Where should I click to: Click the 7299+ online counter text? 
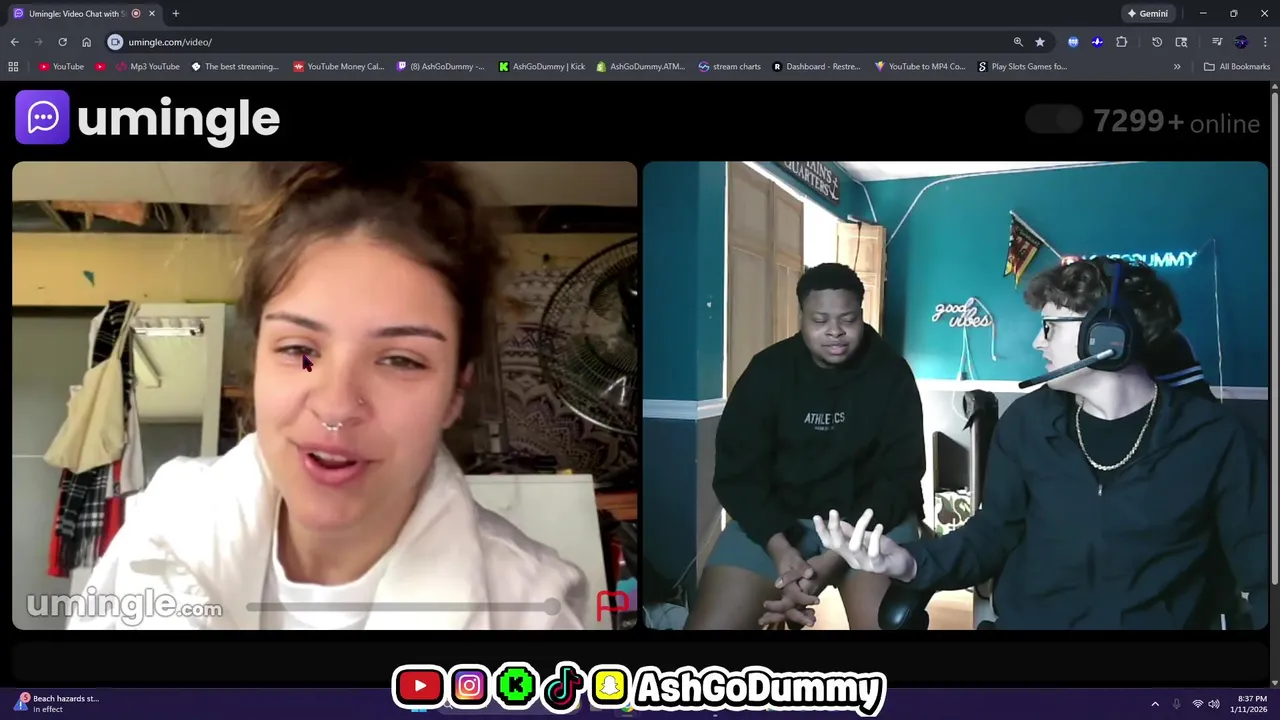pyautogui.click(x=1176, y=122)
